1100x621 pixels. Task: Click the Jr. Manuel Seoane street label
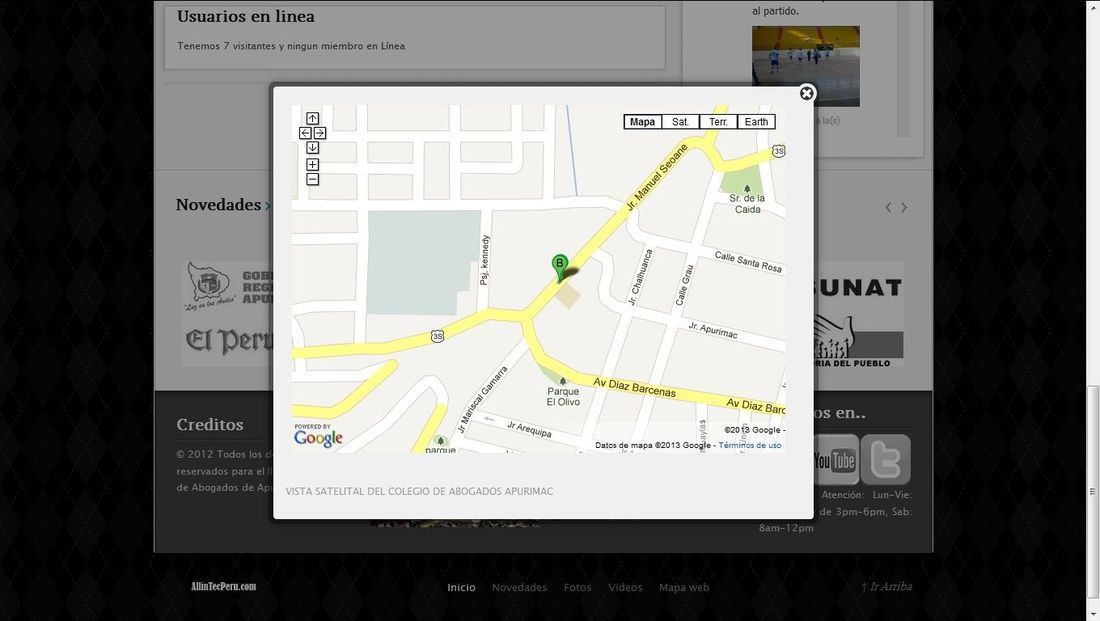(x=657, y=178)
